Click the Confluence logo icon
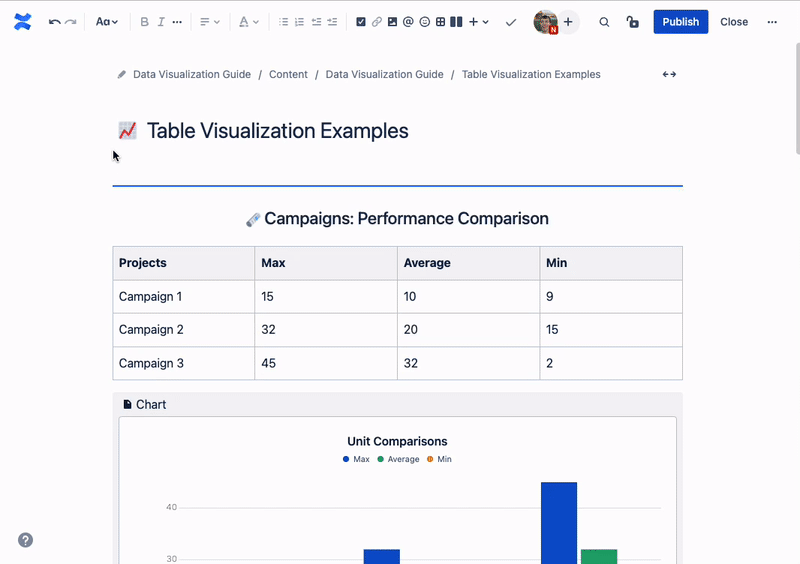The image size is (800, 564). 22,22
